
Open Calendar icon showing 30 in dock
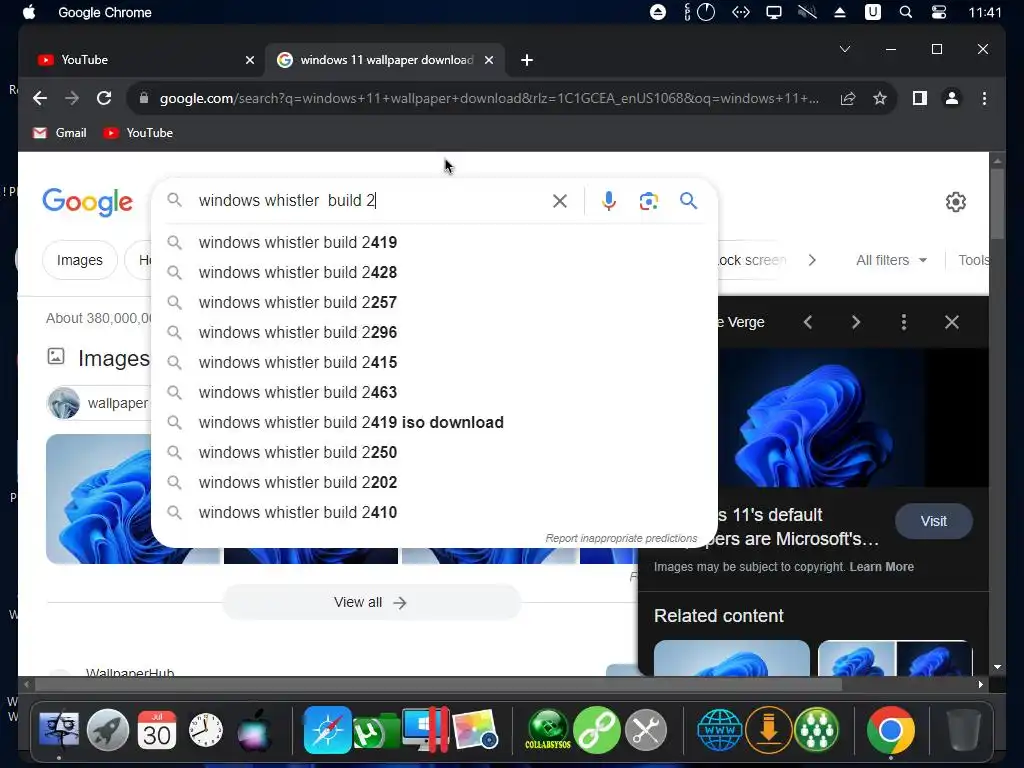pyautogui.click(x=157, y=729)
